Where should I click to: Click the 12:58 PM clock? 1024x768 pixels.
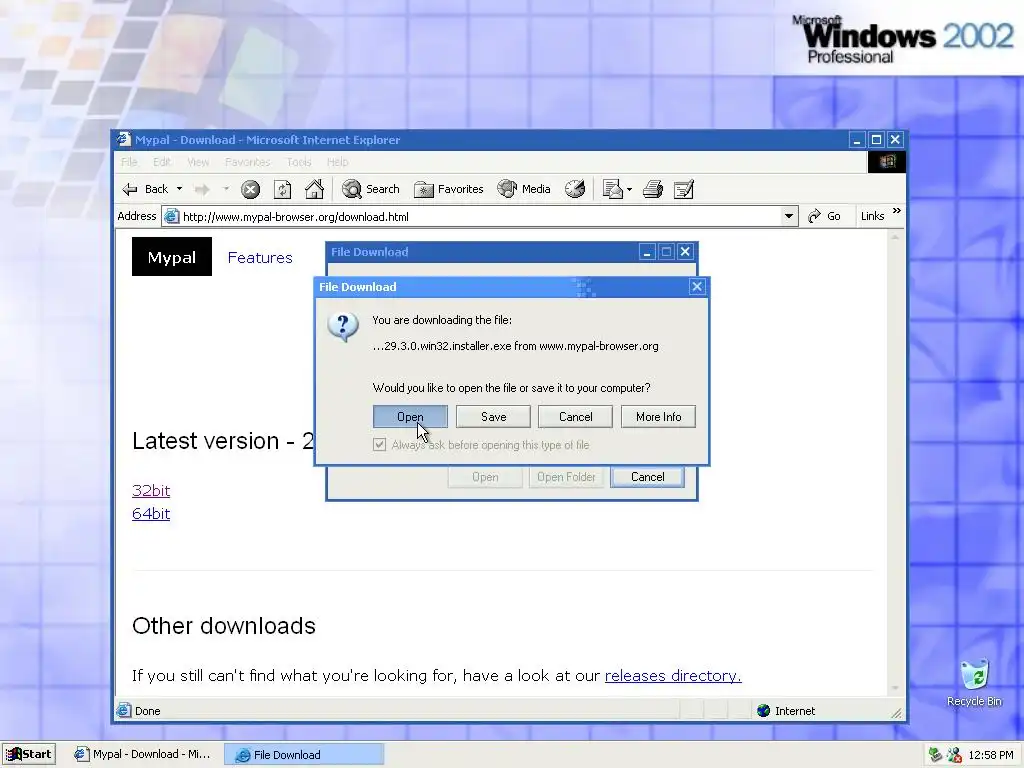(991, 756)
